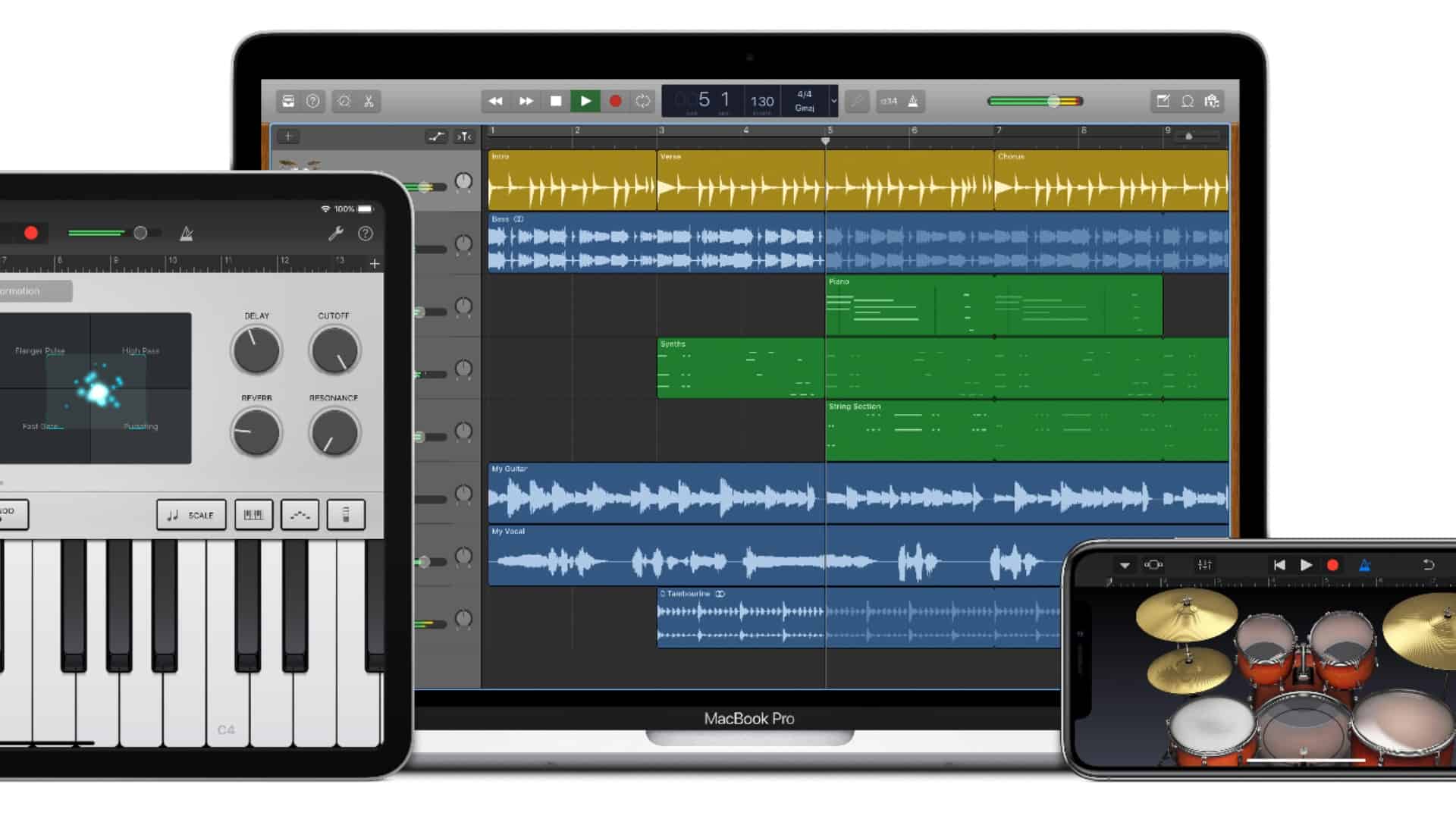Image resolution: width=1456 pixels, height=819 pixels.
Task: Open iPad help question mark
Action: point(366,234)
